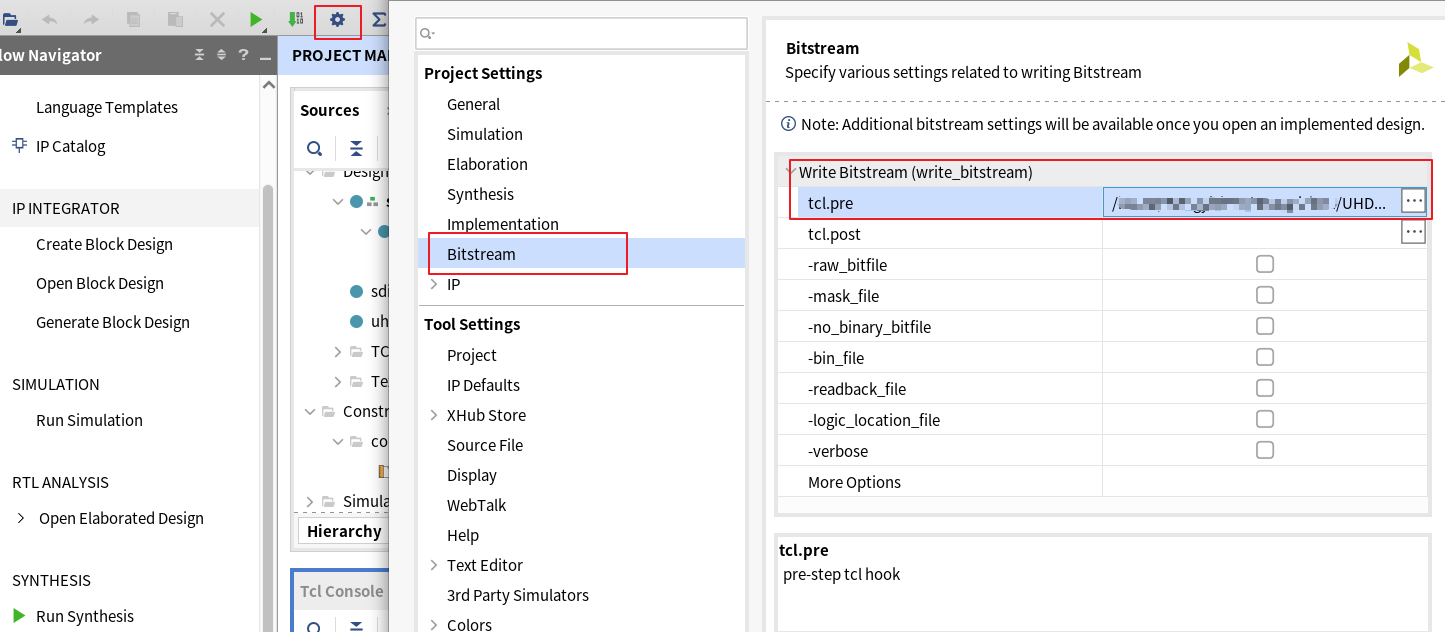Click Open Block Design link

(x=100, y=283)
